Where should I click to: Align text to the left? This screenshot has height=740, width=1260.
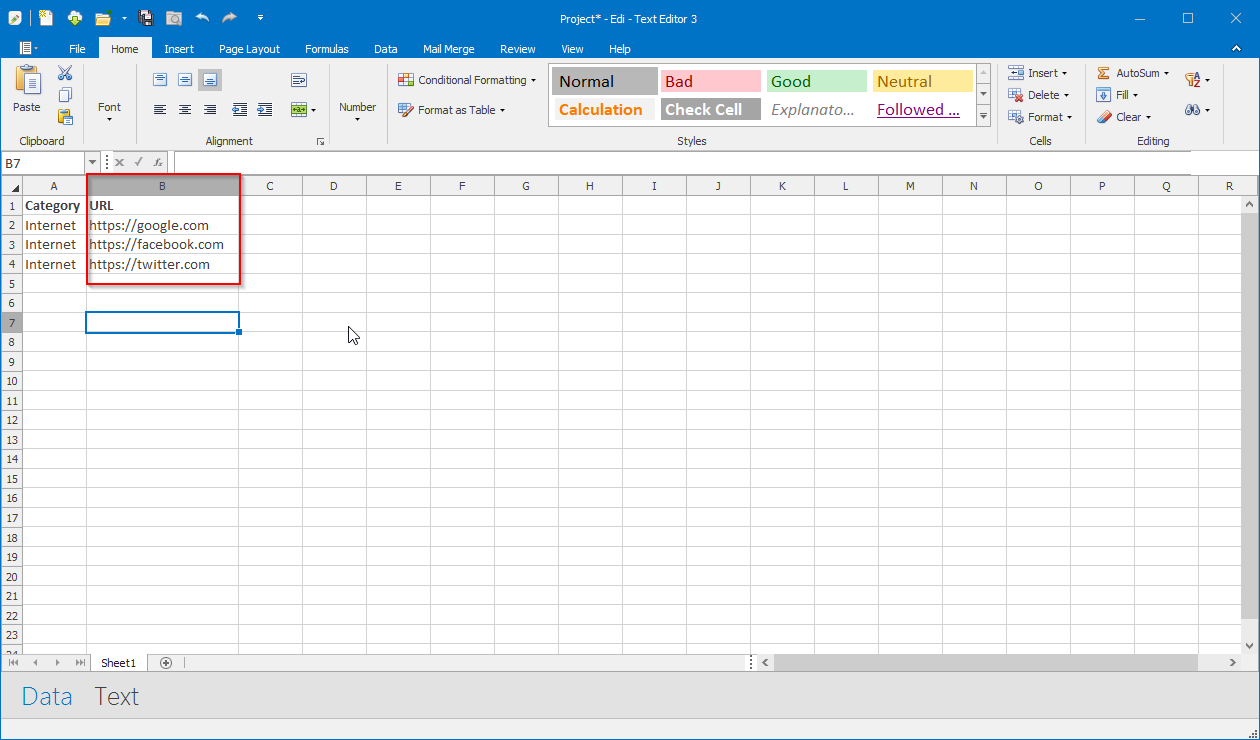click(160, 110)
